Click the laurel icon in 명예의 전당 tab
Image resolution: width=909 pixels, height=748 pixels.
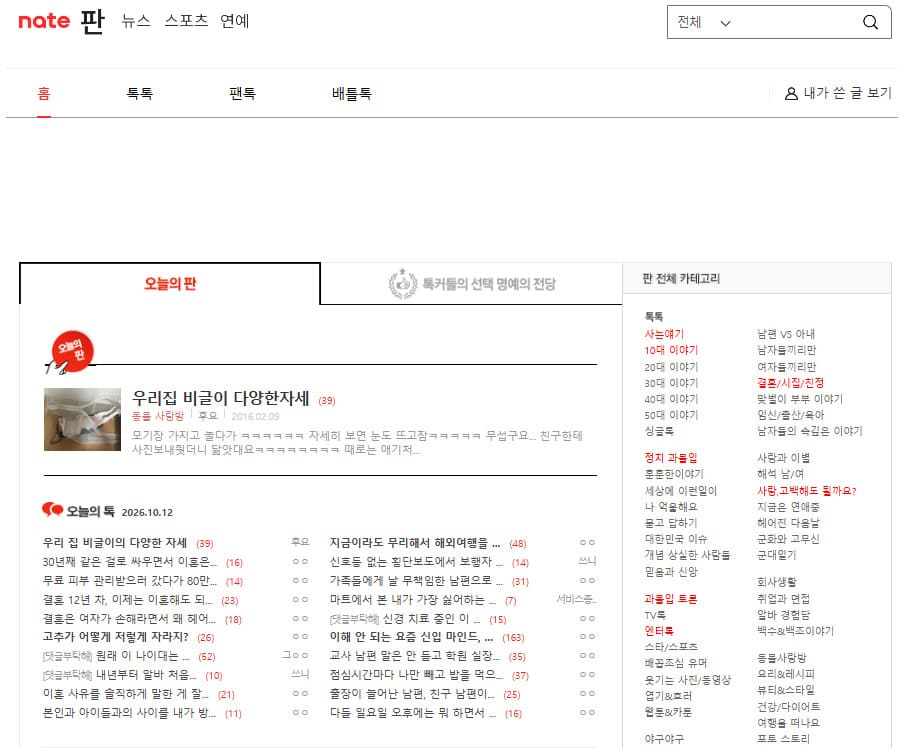point(403,284)
